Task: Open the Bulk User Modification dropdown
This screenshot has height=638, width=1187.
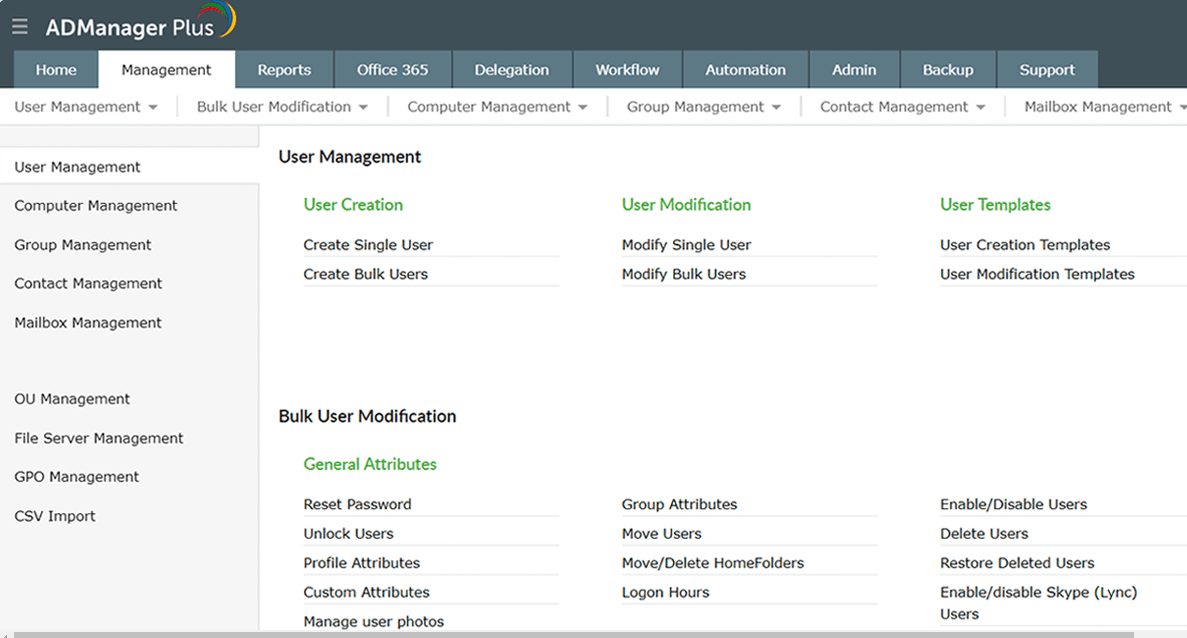Action: (x=280, y=106)
